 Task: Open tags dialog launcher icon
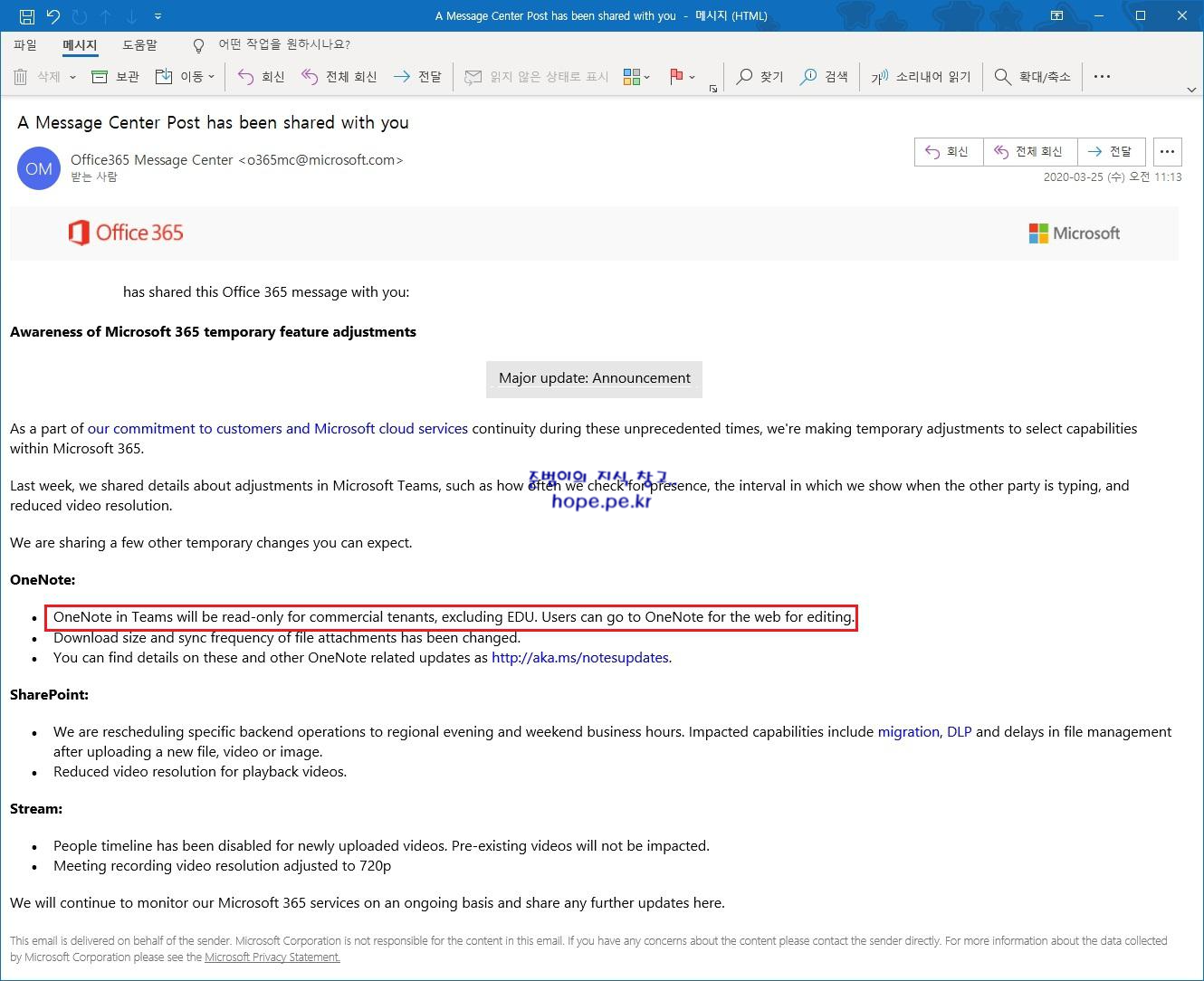pos(713,88)
